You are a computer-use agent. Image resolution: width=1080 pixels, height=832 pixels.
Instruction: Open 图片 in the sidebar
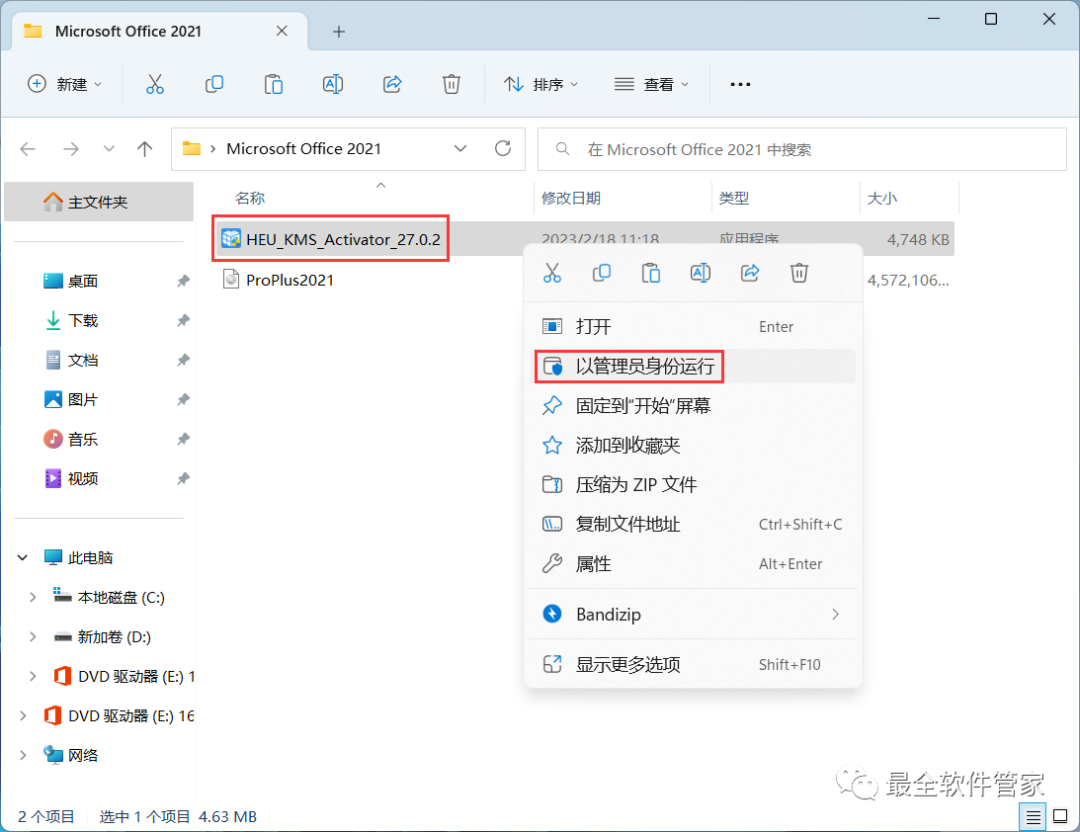coord(83,399)
